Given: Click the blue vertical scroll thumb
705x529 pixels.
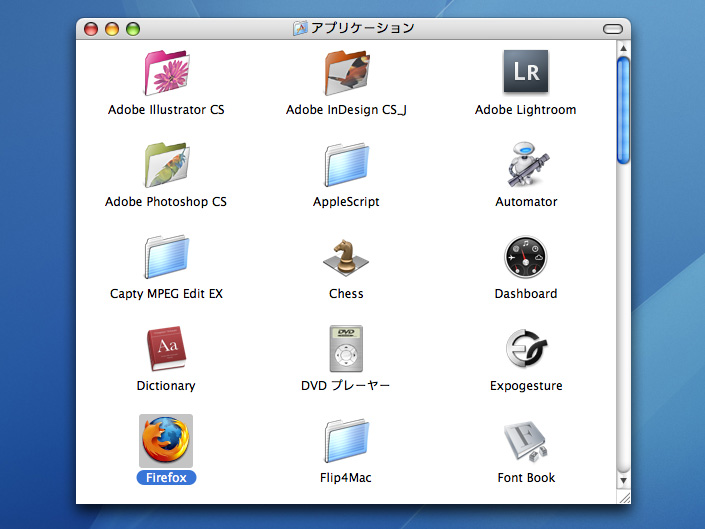Looking at the screenshot, I should pos(624,110).
